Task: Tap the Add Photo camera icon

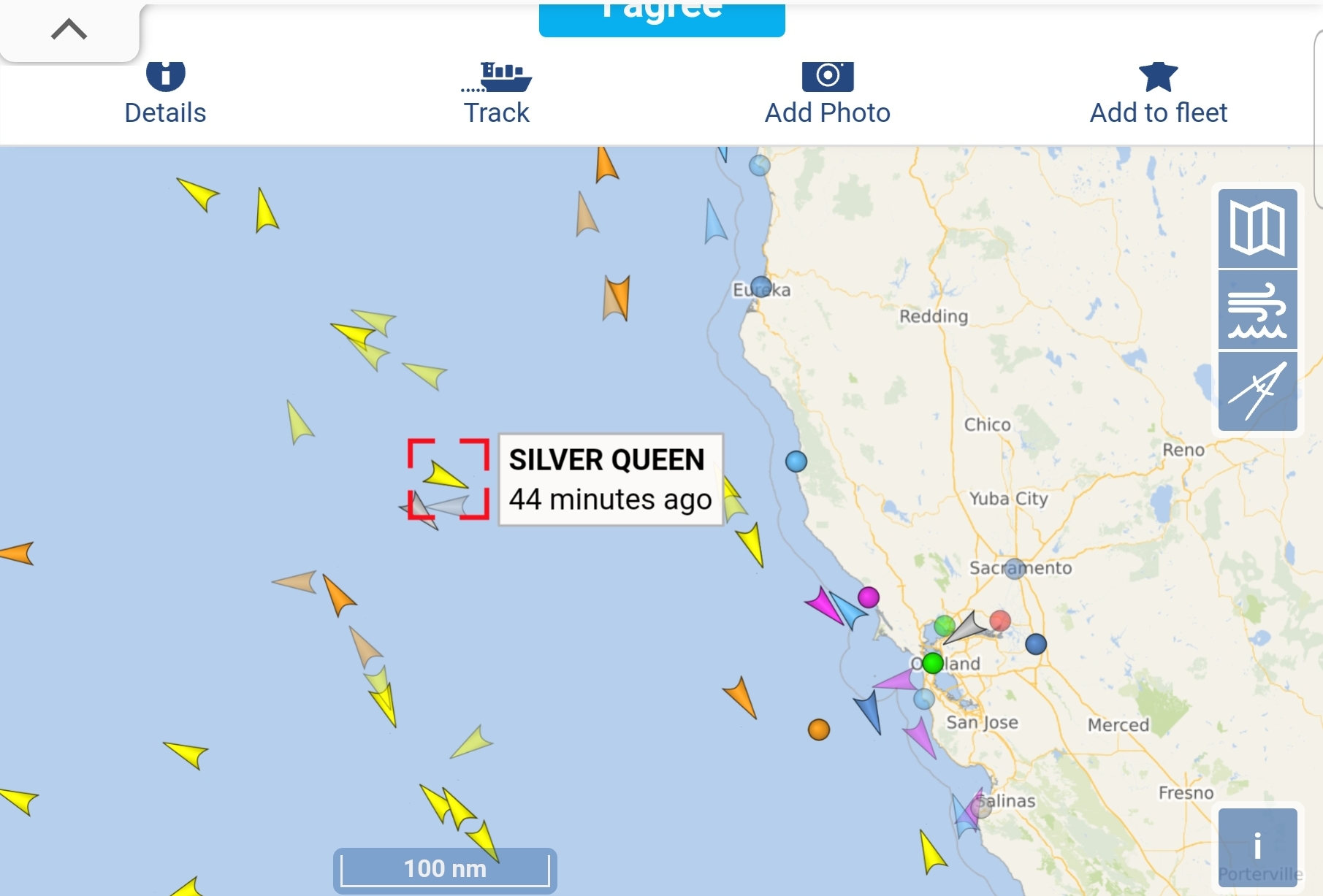Action: (828, 76)
